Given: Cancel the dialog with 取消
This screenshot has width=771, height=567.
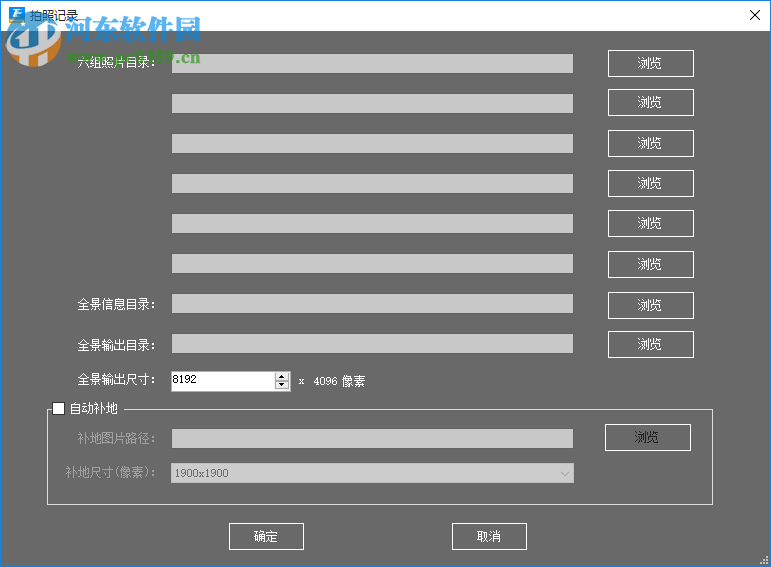Looking at the screenshot, I should (x=489, y=537).
